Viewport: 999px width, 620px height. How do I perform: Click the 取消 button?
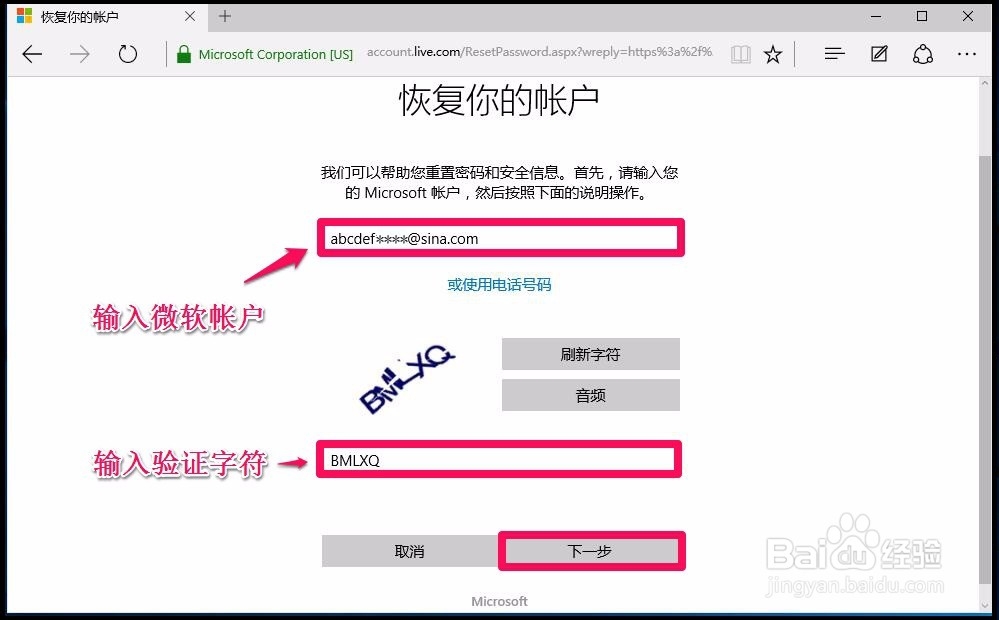point(410,551)
